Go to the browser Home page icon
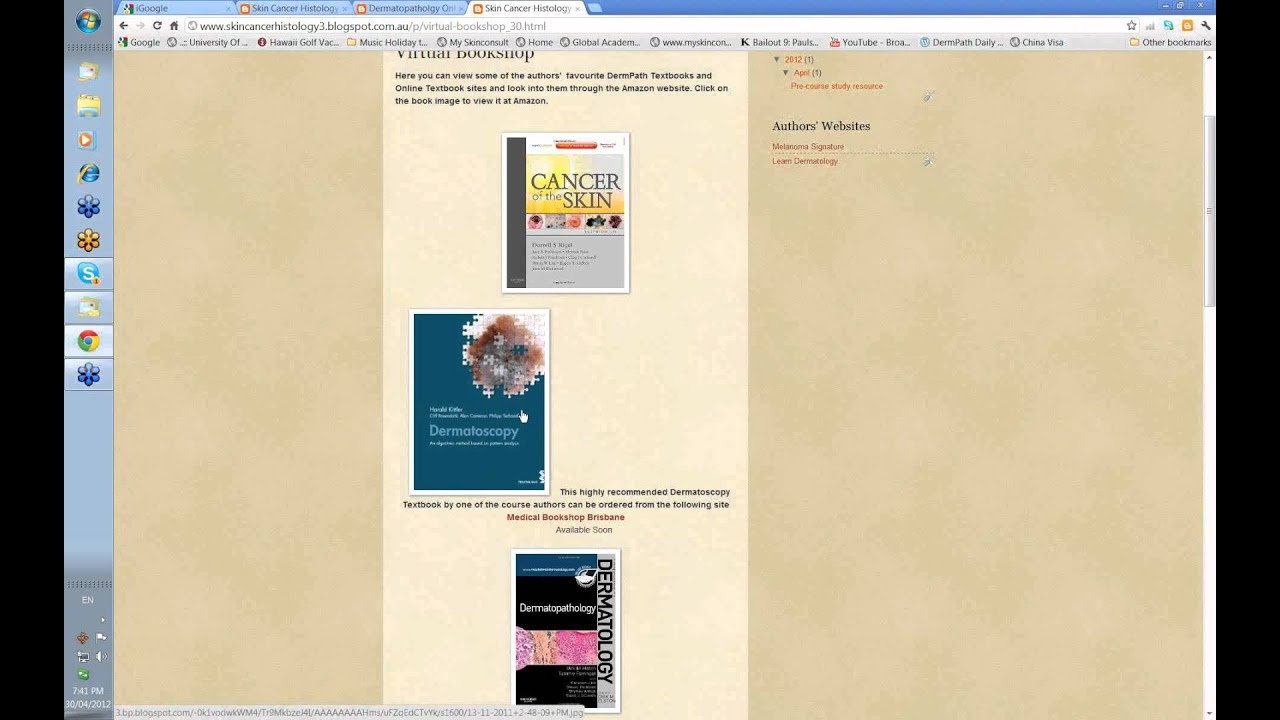Image resolution: width=1280 pixels, height=720 pixels. point(174,26)
